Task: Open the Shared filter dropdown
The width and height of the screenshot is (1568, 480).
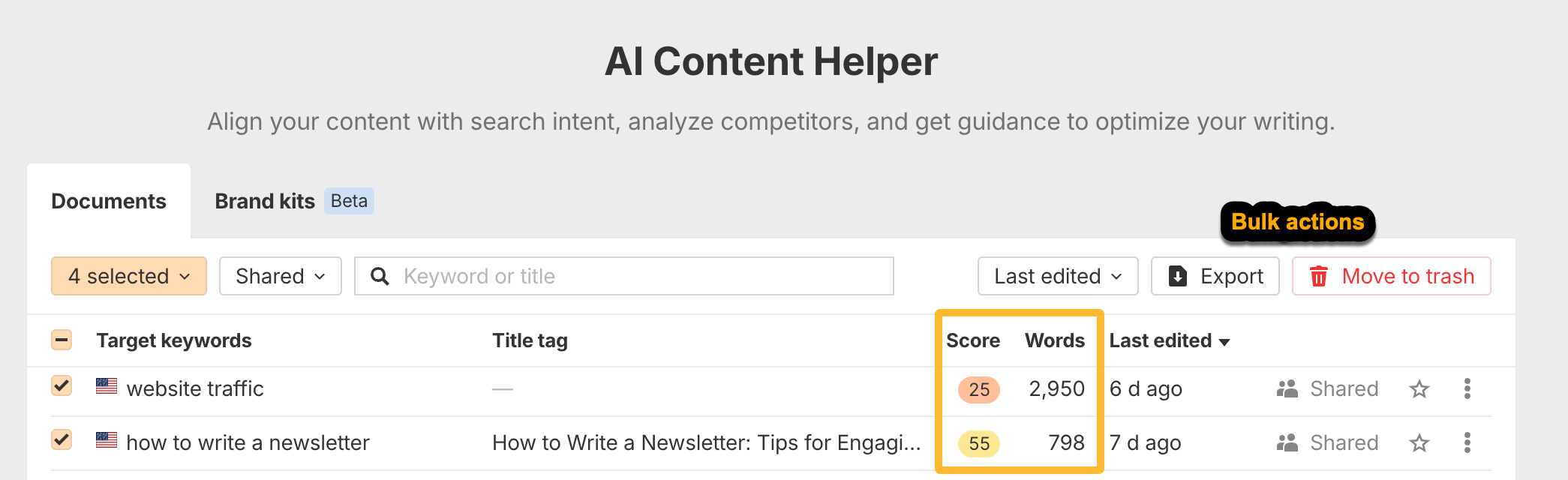Action: [x=280, y=276]
